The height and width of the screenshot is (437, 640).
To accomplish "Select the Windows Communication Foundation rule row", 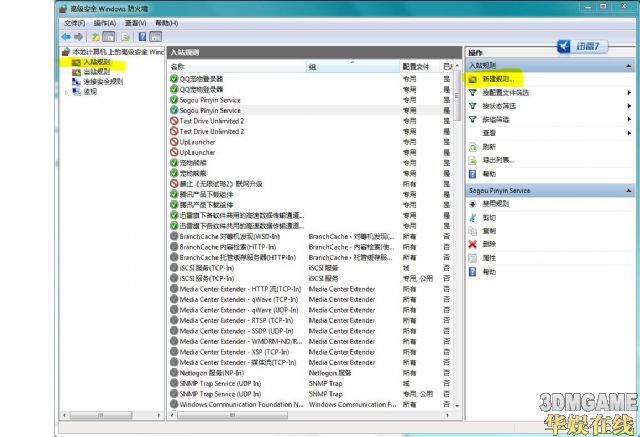I will [310, 405].
